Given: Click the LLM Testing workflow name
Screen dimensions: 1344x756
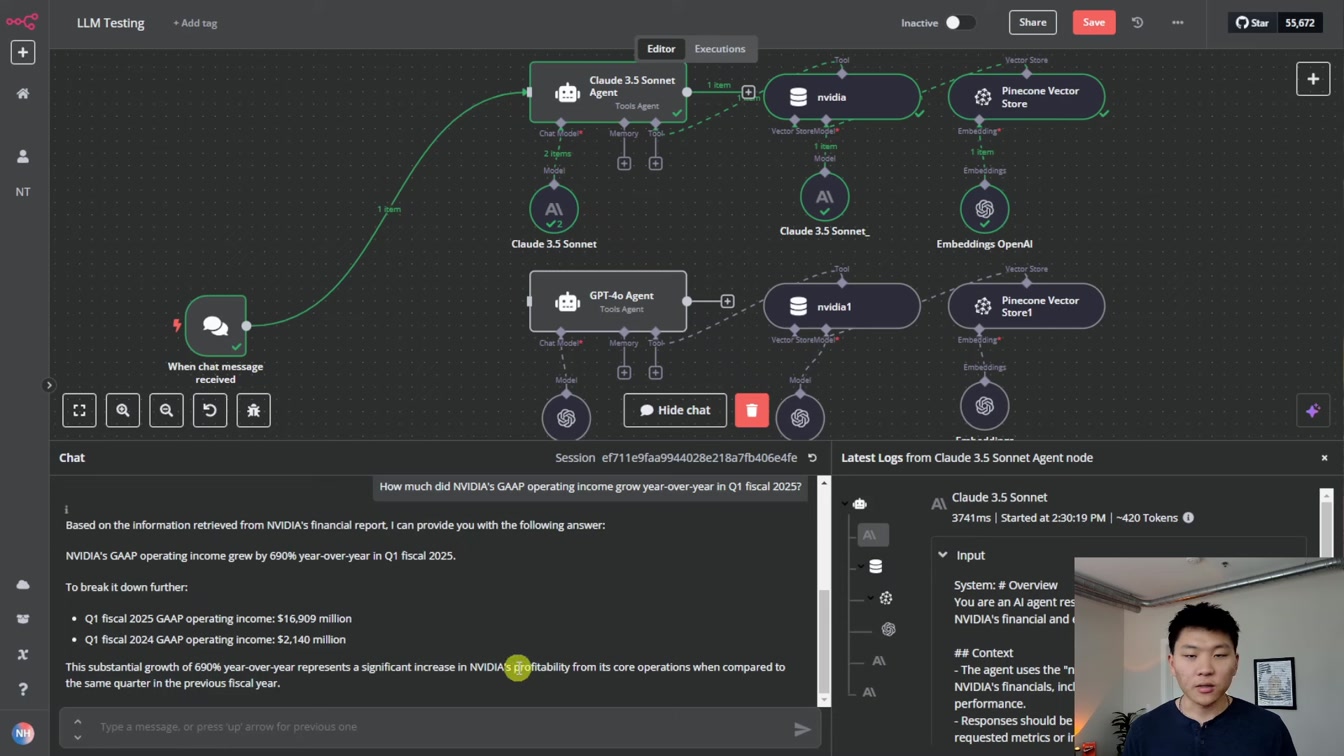Looking at the screenshot, I should [111, 22].
